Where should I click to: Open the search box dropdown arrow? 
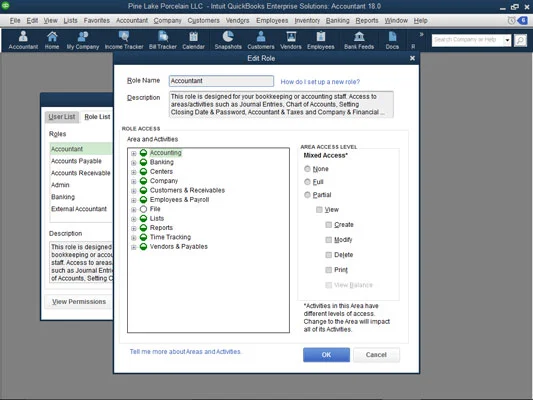507,40
